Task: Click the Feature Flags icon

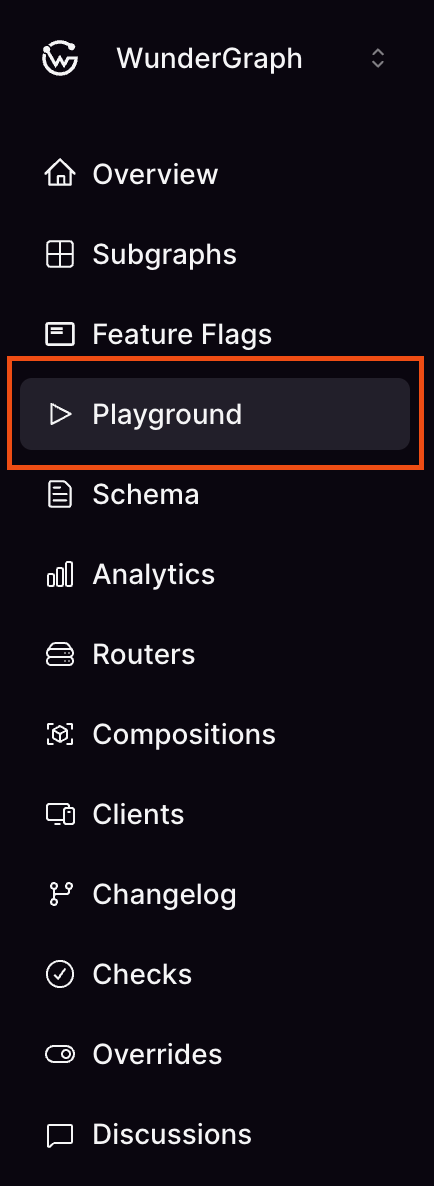Action: coord(60,334)
